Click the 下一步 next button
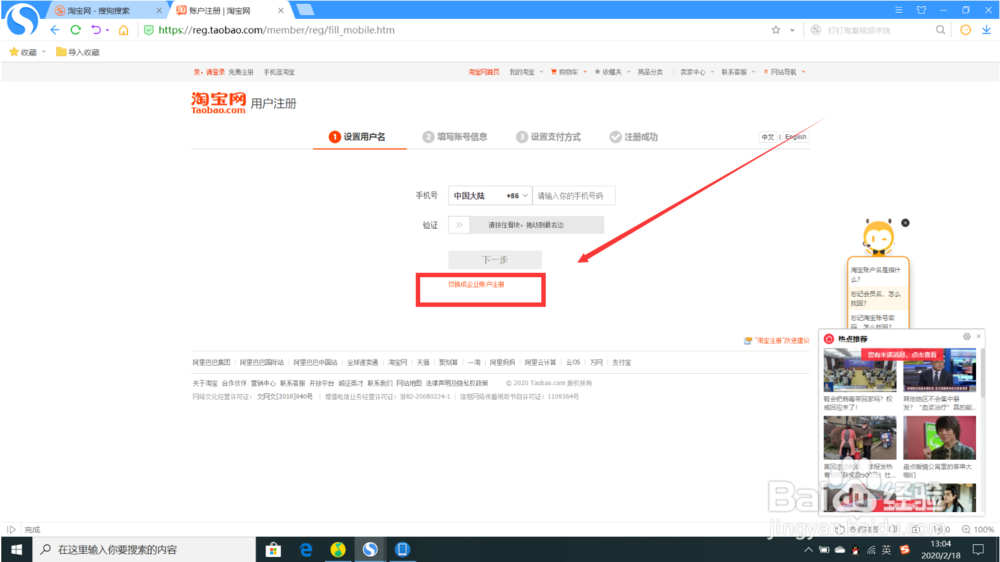1000x562 pixels. 495,260
